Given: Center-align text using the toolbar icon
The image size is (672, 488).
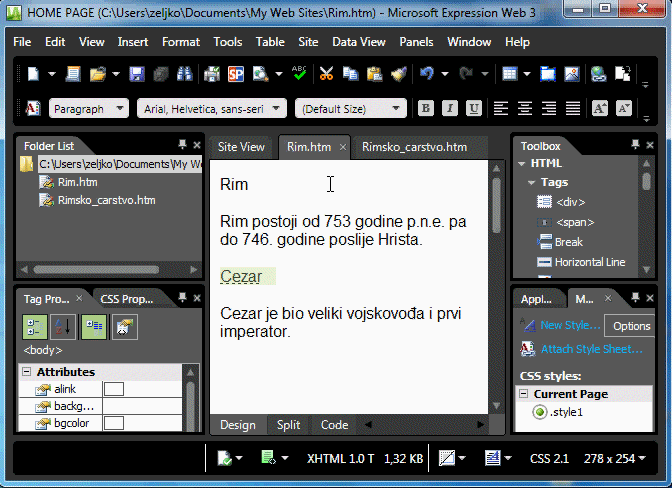Looking at the screenshot, I should pos(524,108).
